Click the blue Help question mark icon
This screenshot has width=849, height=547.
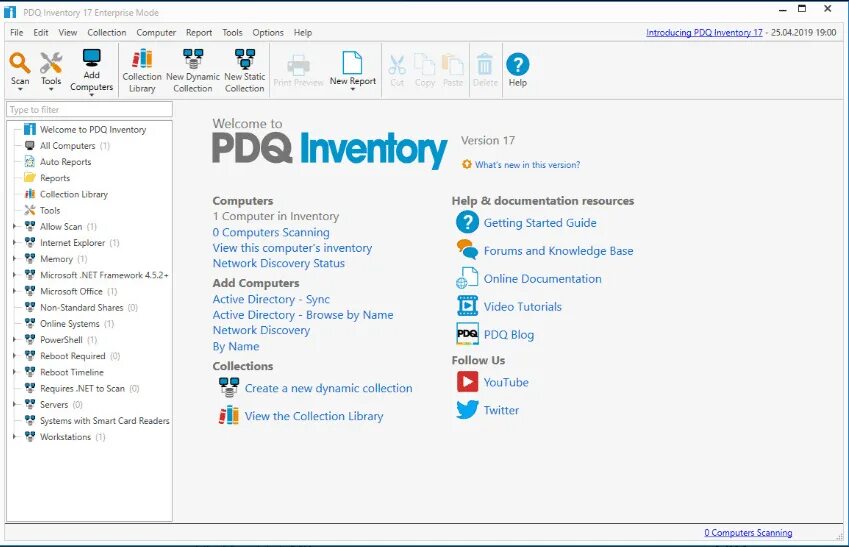pos(518,64)
